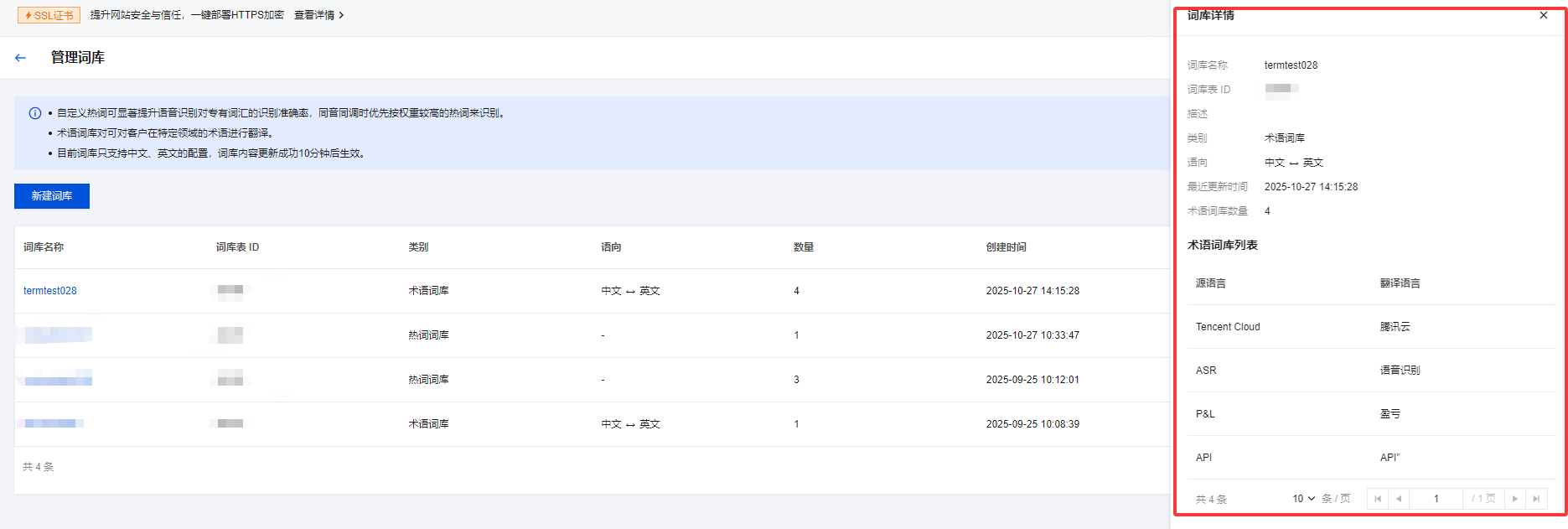This screenshot has height=529, width=1568.
Task: Click the info icon in the blue notice
Action: [35, 113]
